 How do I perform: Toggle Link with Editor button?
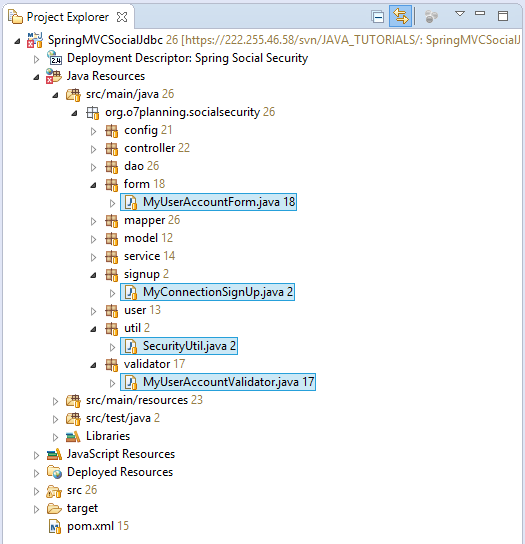coord(400,16)
